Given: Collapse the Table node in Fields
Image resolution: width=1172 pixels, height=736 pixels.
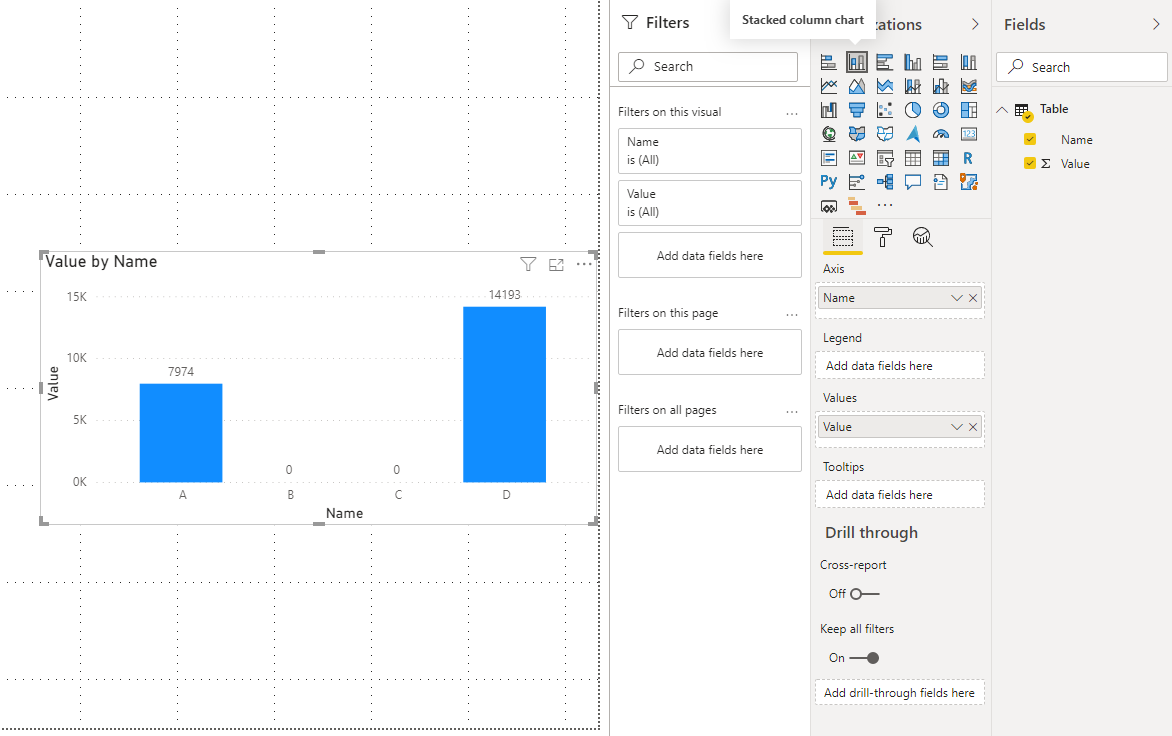Looking at the screenshot, I should 1002,109.
